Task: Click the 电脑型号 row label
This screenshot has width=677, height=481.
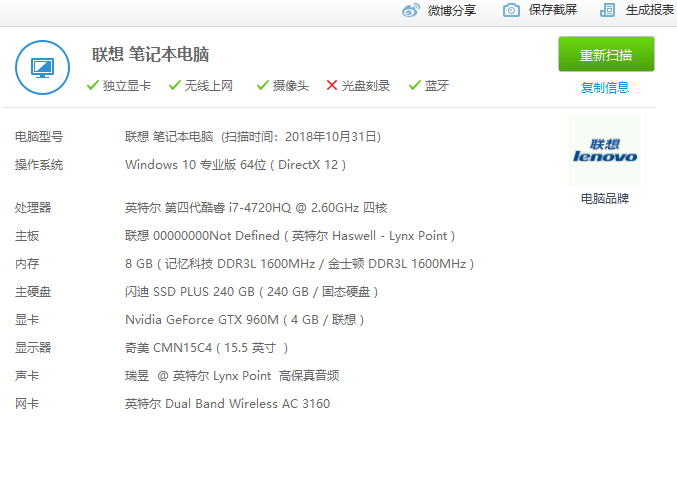Action: [39, 137]
